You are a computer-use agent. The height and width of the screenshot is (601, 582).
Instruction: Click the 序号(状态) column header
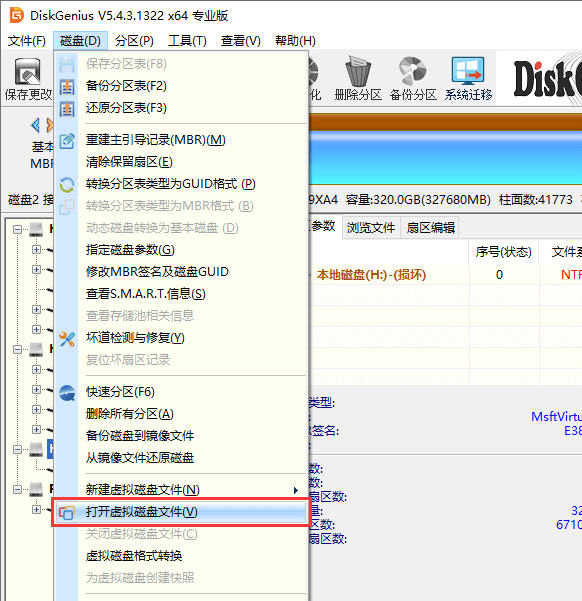point(503,252)
